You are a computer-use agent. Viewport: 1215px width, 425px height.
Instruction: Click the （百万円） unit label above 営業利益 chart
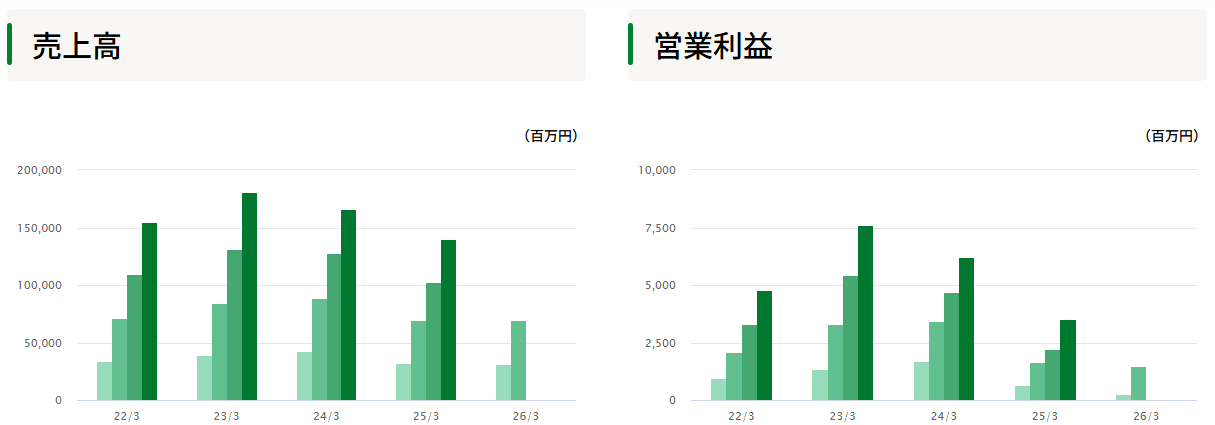1171,136
